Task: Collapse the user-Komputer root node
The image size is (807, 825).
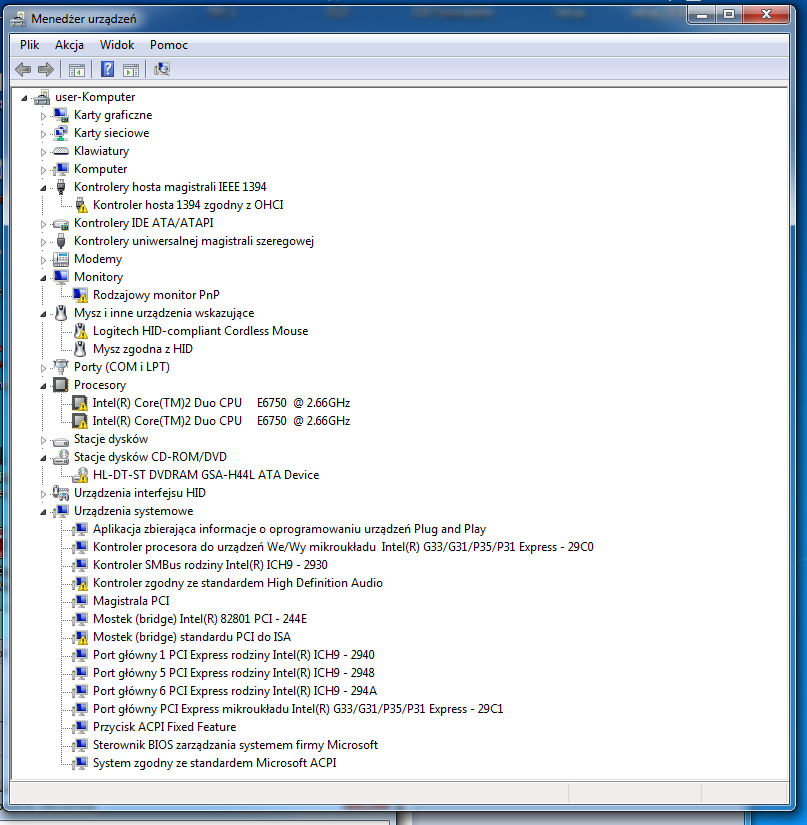Action: coord(24,98)
